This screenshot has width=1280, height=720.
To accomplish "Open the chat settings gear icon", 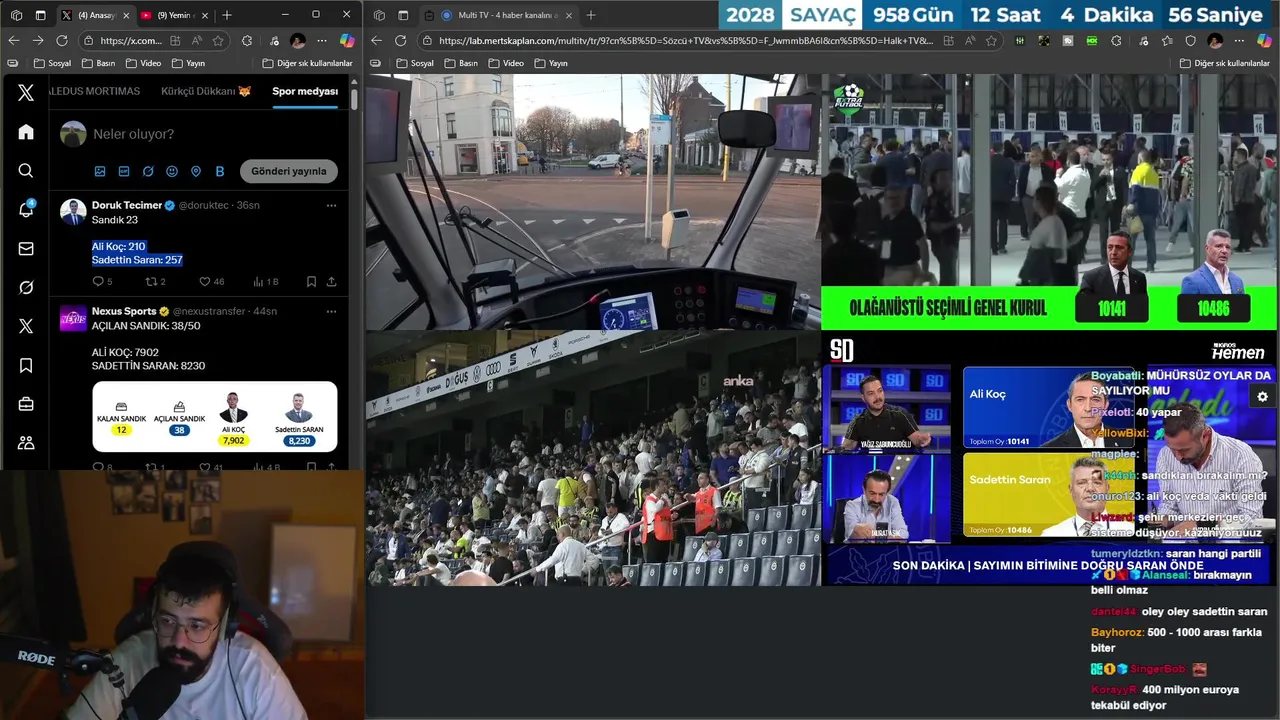I will (1262, 397).
